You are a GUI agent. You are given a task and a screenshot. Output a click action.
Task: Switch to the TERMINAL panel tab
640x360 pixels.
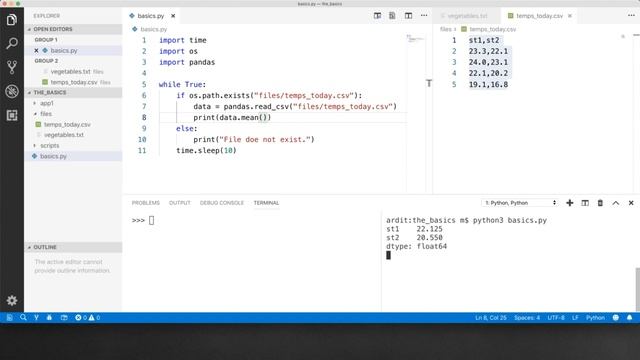pyautogui.click(x=267, y=203)
